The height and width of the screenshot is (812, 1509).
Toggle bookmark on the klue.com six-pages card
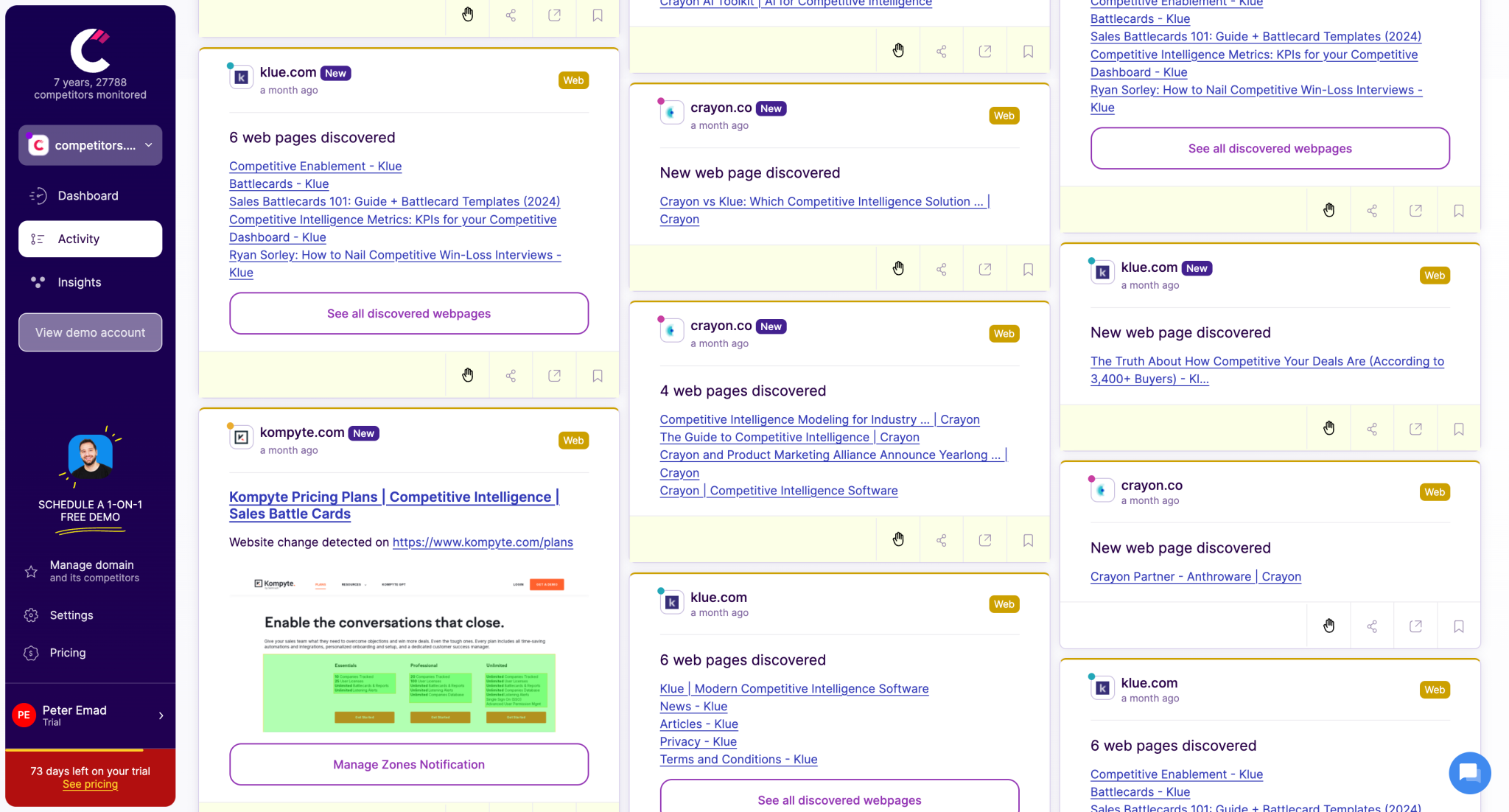point(597,375)
